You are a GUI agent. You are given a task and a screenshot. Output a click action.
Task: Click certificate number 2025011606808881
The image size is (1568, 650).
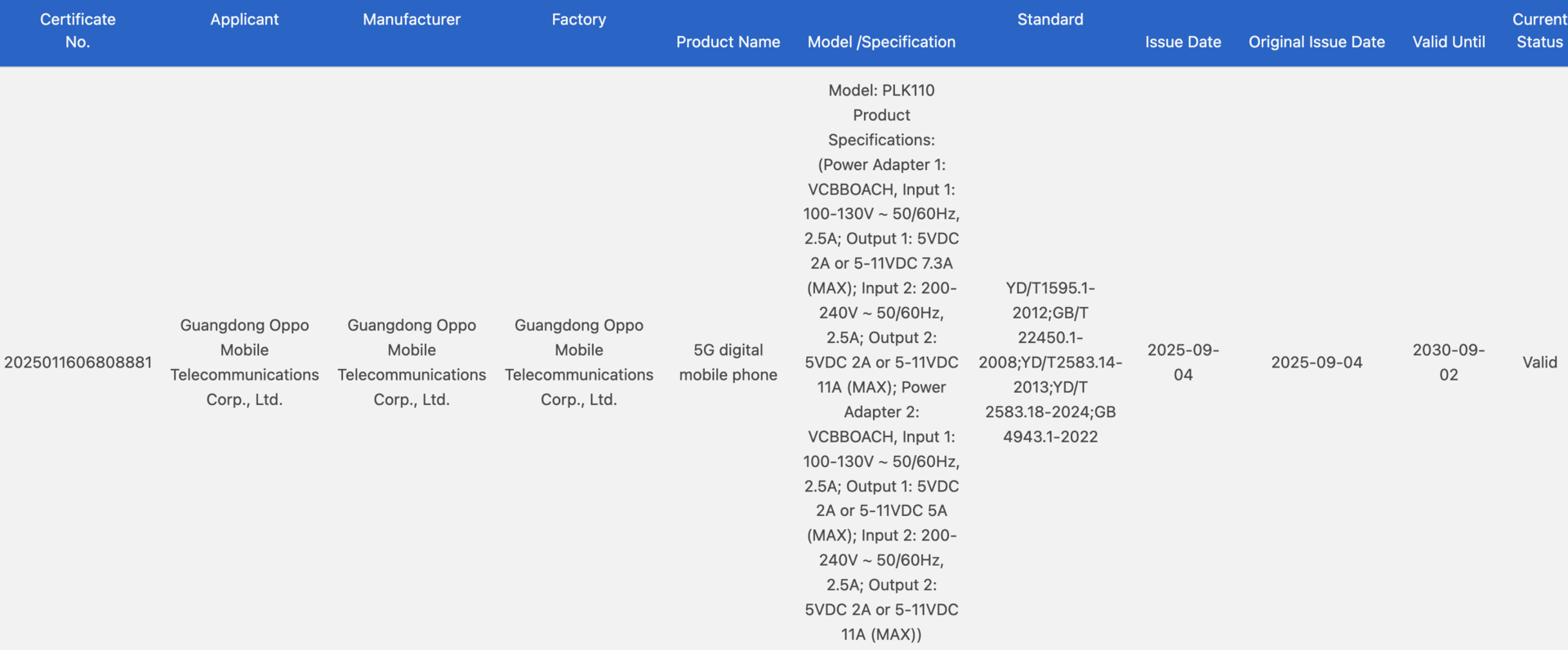point(78,363)
